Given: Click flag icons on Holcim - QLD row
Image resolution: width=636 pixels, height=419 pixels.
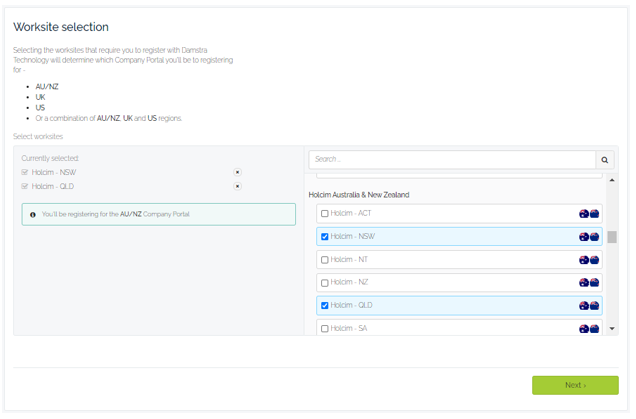Looking at the screenshot, I should point(589,306).
